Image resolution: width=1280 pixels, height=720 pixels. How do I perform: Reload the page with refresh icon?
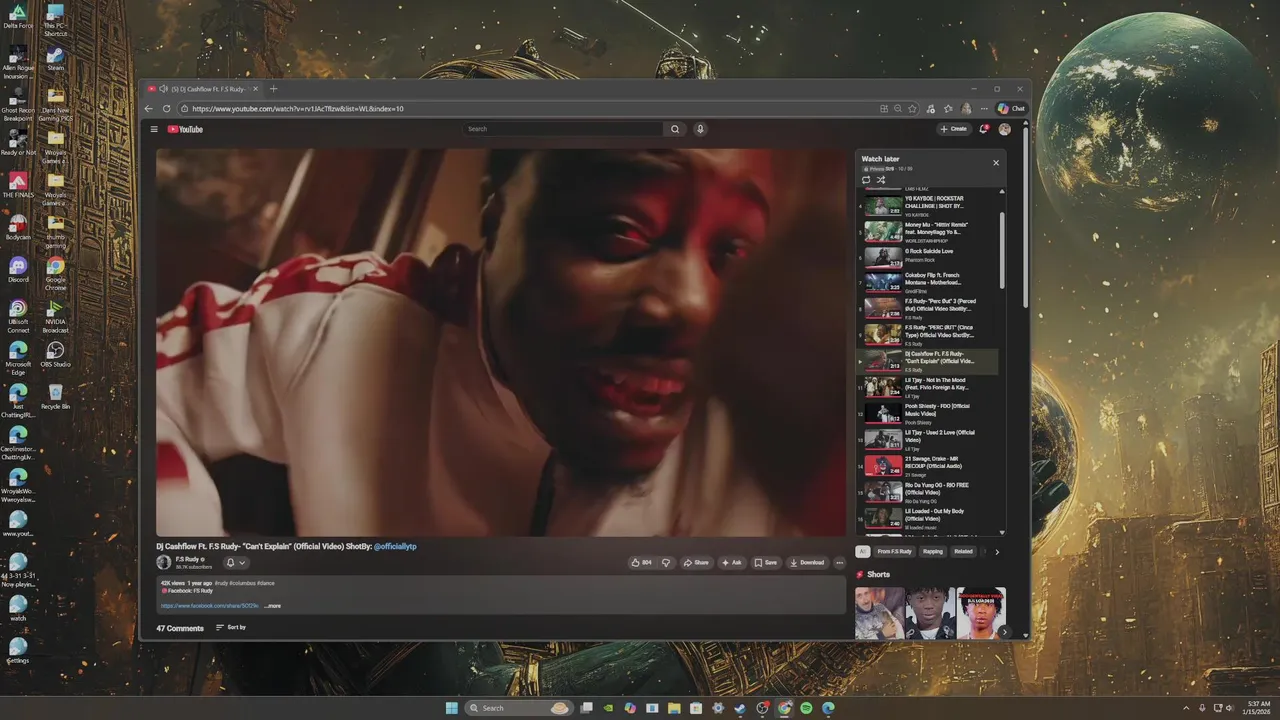click(167, 108)
